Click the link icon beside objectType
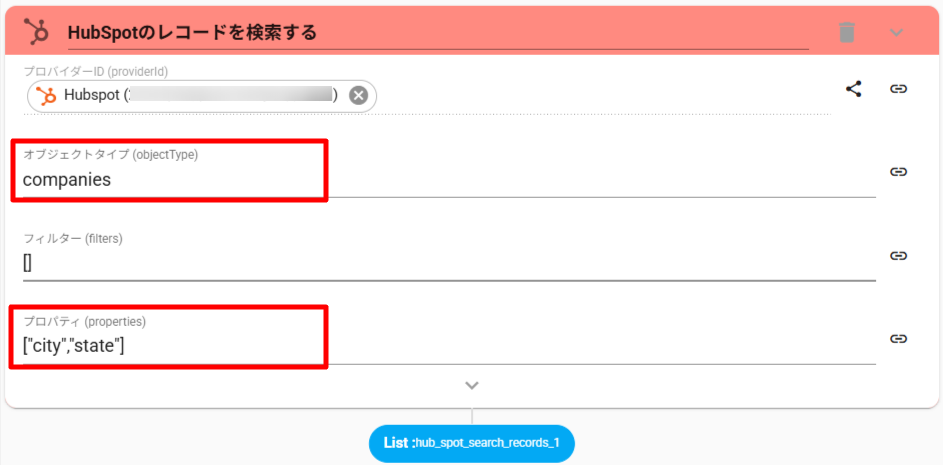 tap(898, 172)
